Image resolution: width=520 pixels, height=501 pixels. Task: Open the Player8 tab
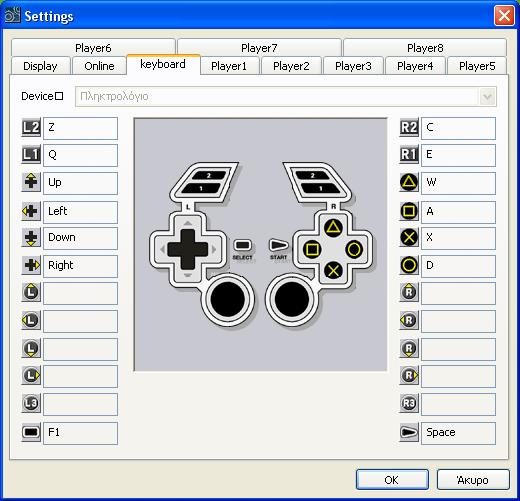tap(425, 48)
